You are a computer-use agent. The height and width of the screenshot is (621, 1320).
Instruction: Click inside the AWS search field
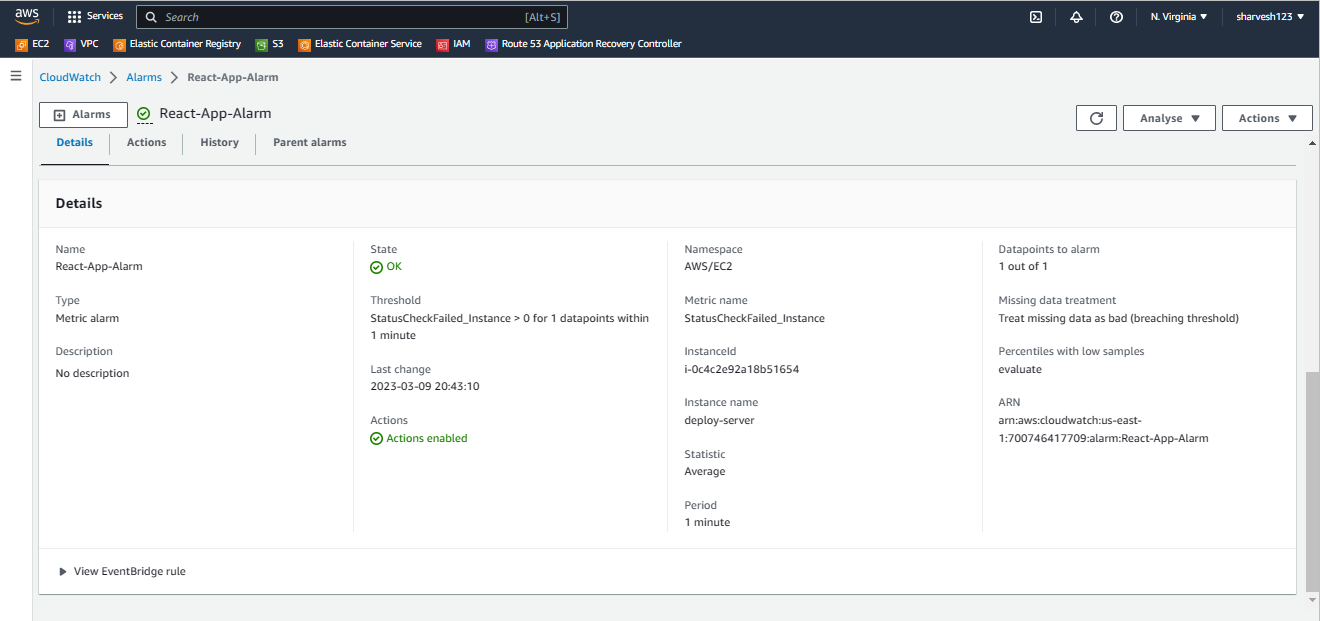coord(350,16)
